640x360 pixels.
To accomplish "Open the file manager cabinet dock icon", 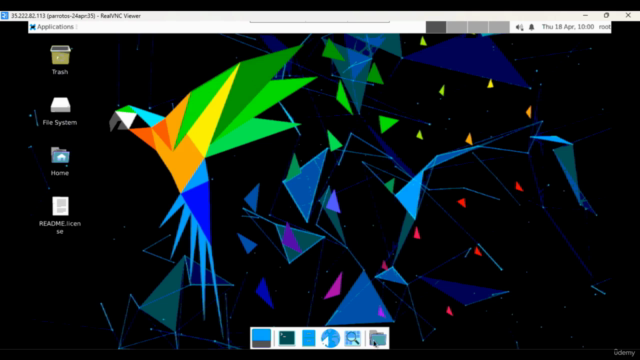I will (x=309, y=338).
